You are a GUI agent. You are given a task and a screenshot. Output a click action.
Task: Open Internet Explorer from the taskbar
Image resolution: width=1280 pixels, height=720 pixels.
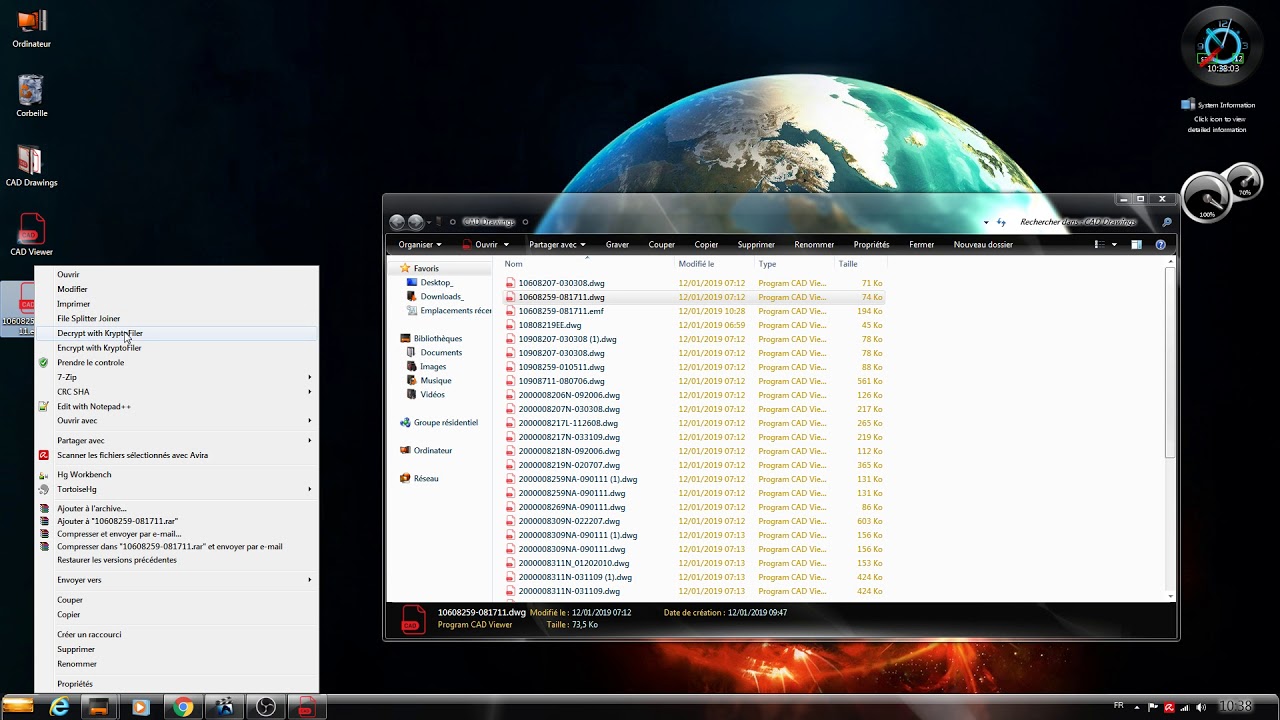click(x=60, y=707)
